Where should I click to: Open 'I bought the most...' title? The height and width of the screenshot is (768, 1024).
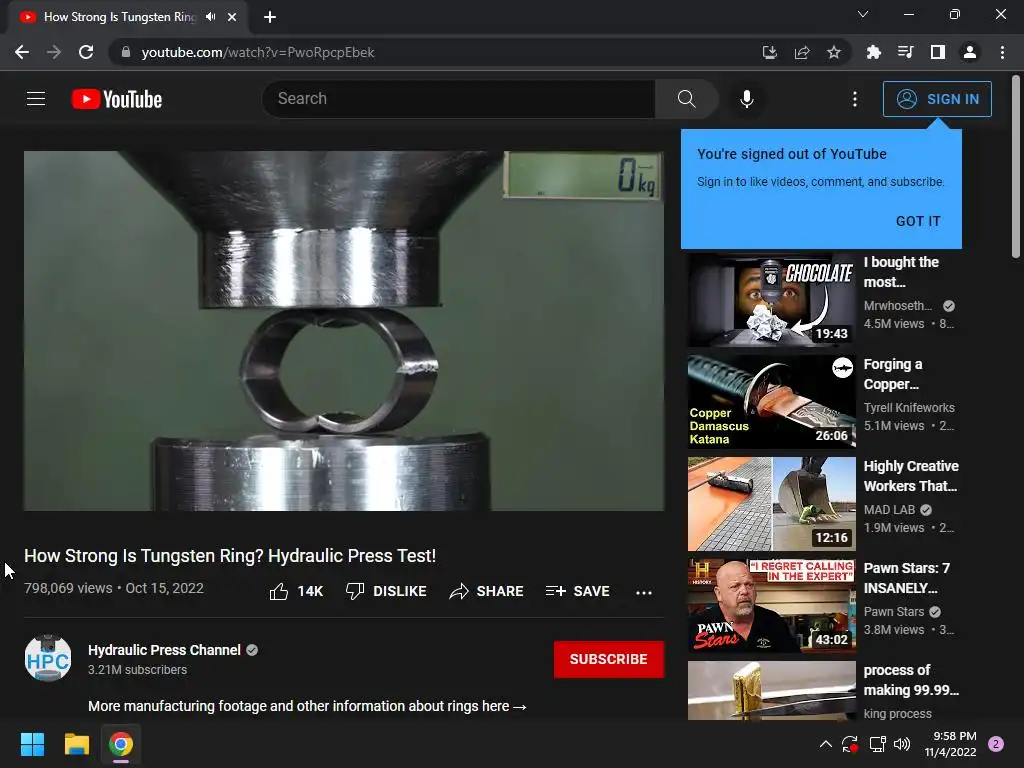tap(901, 272)
